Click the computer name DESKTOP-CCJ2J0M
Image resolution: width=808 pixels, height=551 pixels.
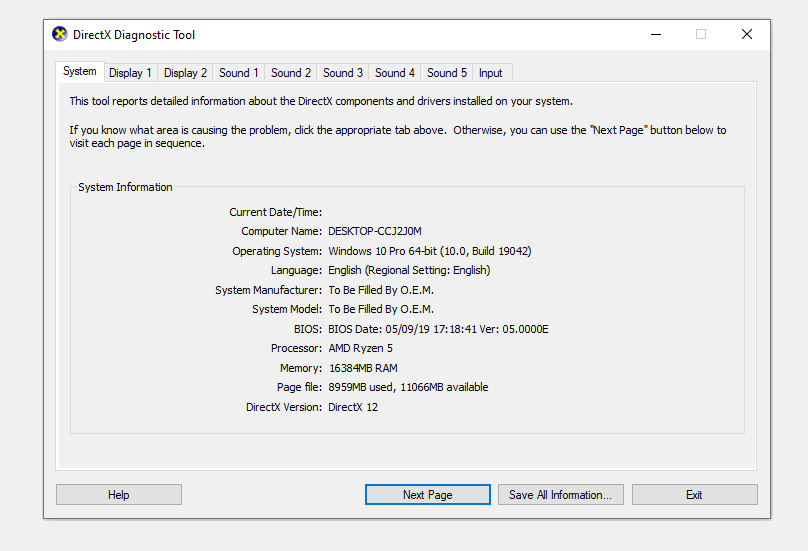pos(375,231)
